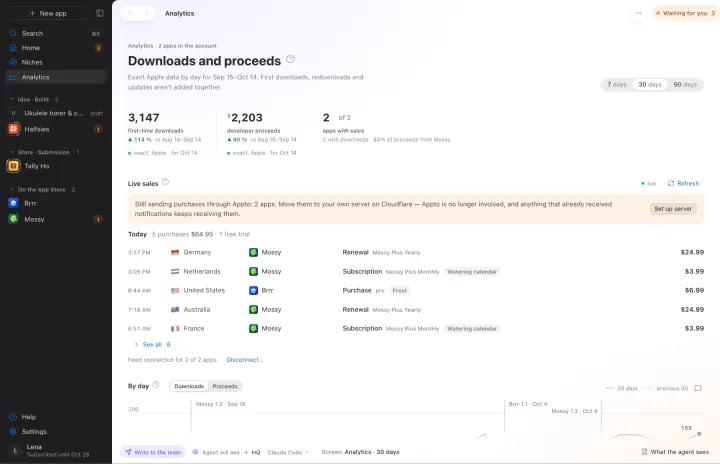Click the United States flag icon
The image size is (720, 464).
pos(175,291)
